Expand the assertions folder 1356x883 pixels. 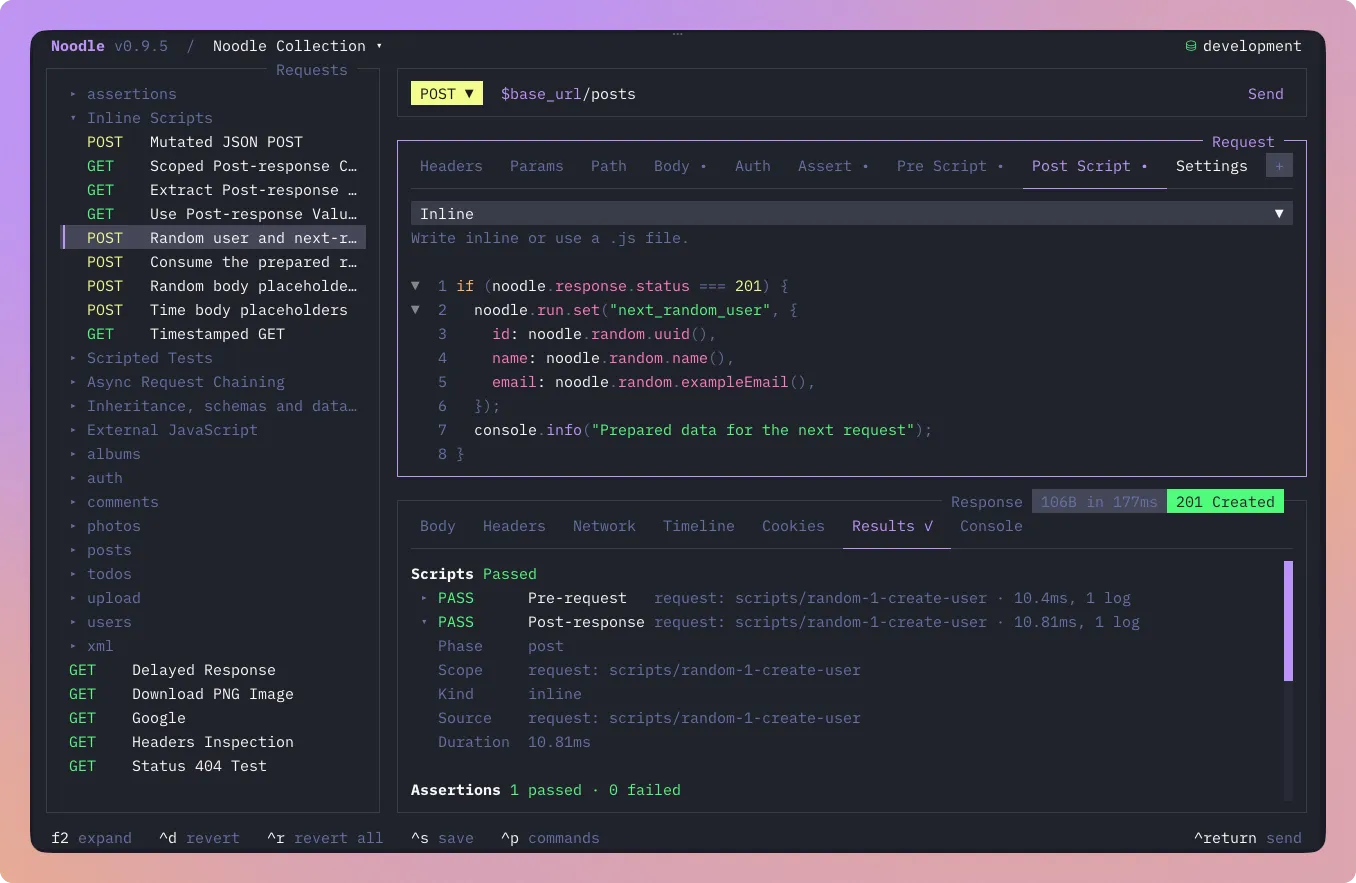point(73,94)
